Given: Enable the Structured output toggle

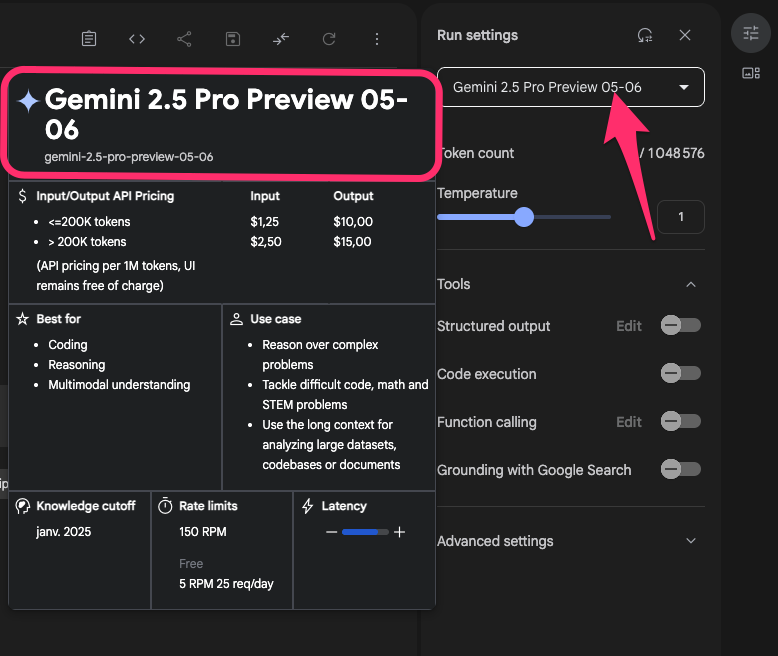Looking at the screenshot, I should pos(680,326).
